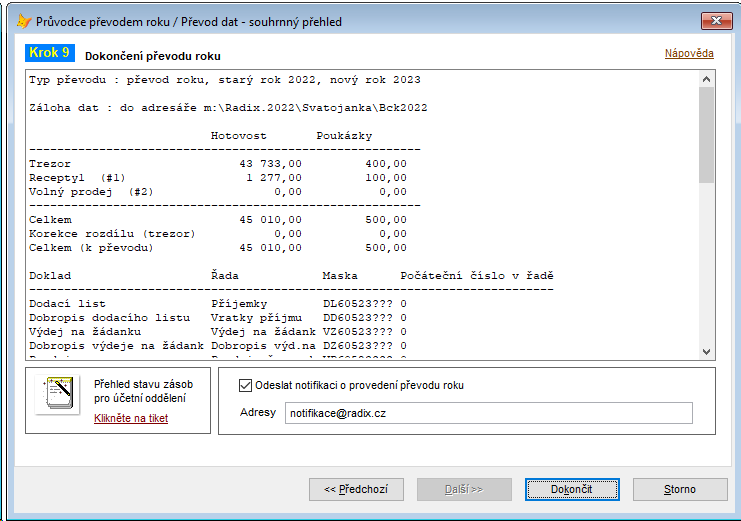Click the Typ převodu line in summary
Viewport: 741px width, 521px height.
tap(225, 80)
